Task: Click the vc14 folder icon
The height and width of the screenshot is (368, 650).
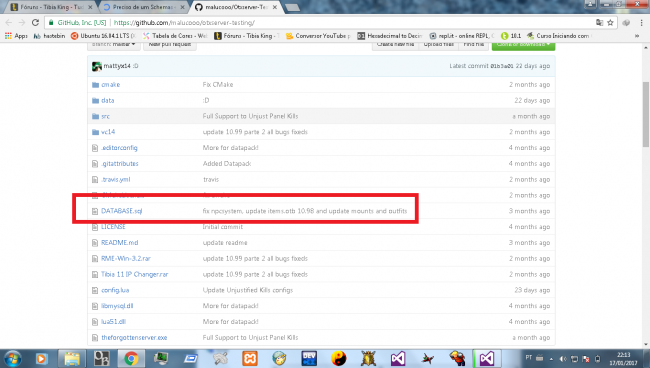Action: (95, 132)
